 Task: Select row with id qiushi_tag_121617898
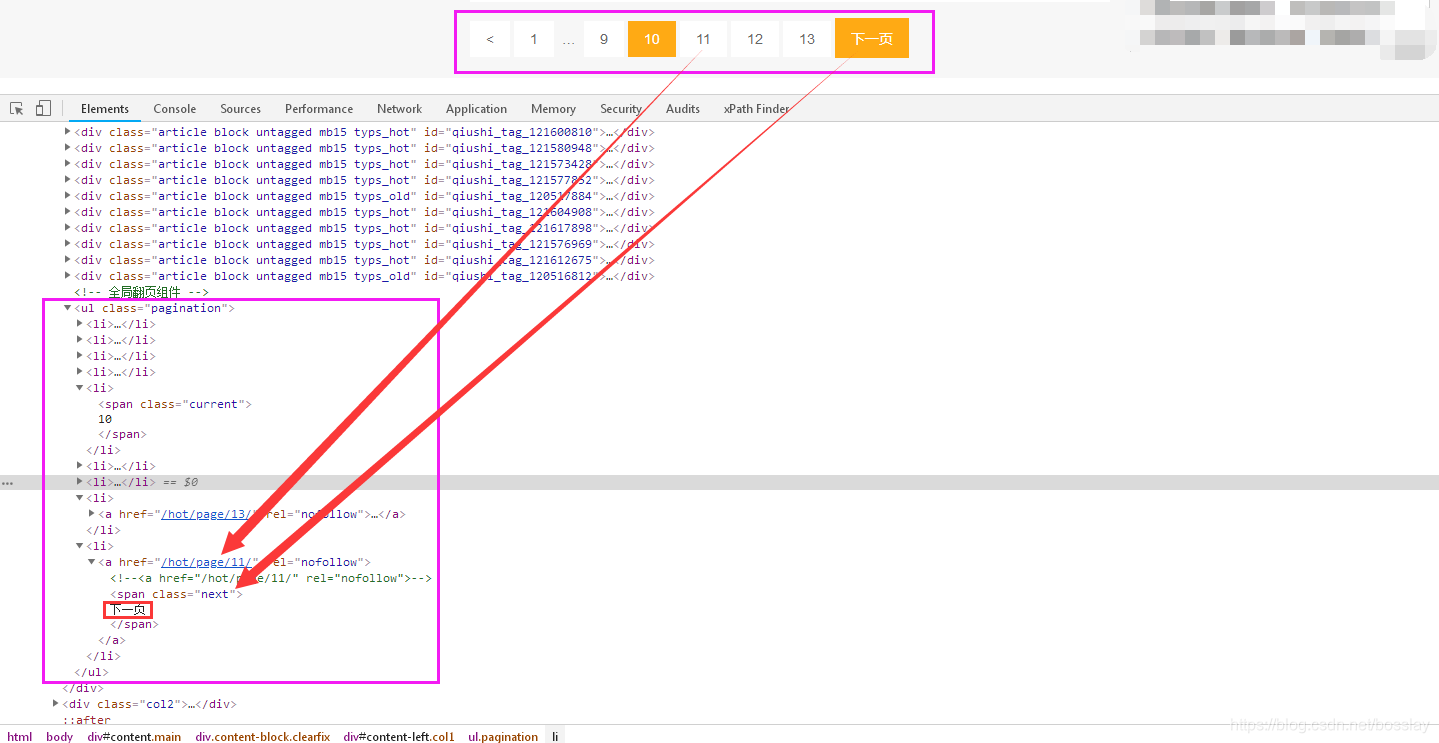coord(364,228)
